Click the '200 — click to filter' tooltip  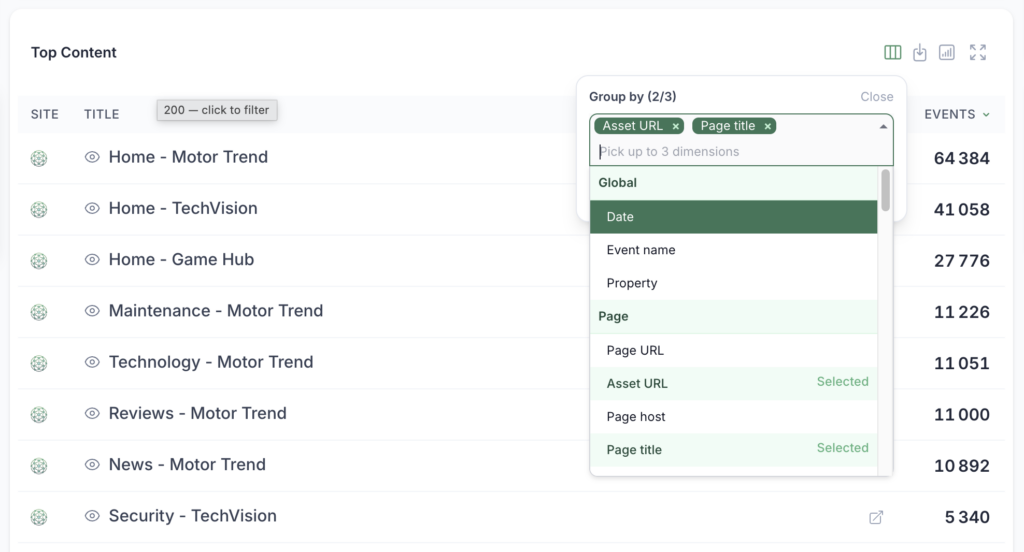point(217,110)
